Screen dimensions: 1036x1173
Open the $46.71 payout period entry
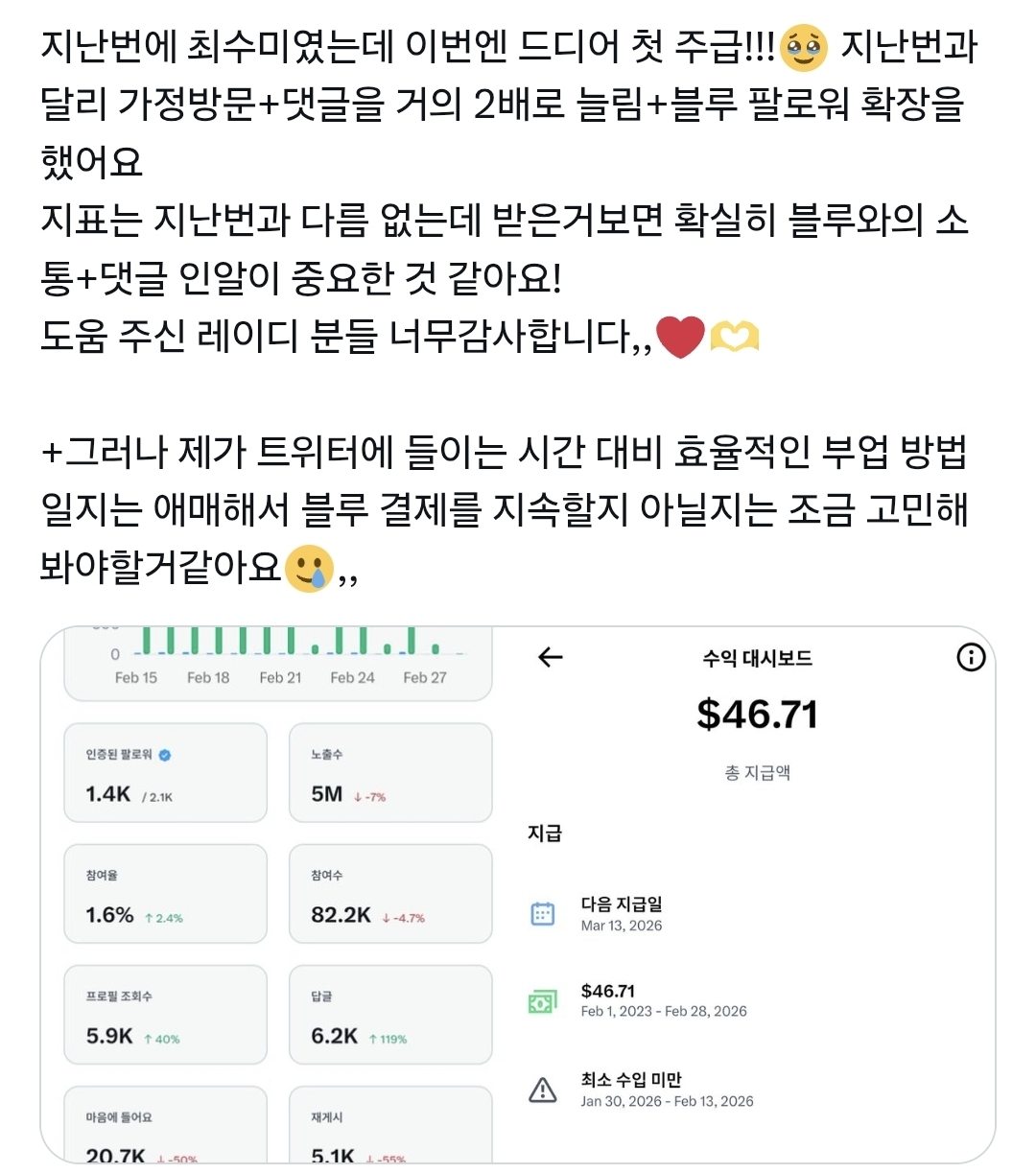click(x=663, y=1000)
